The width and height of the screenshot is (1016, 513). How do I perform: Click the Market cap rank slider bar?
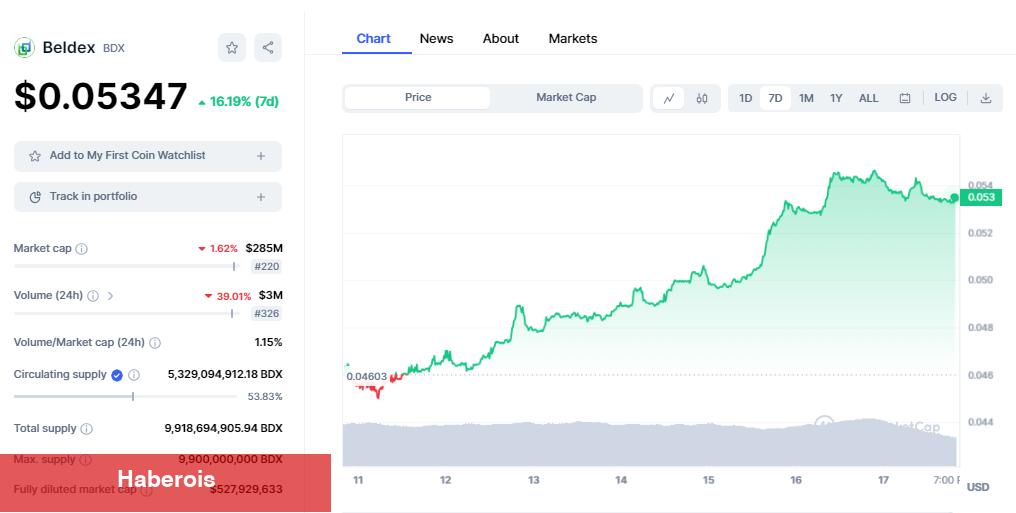coord(126,266)
